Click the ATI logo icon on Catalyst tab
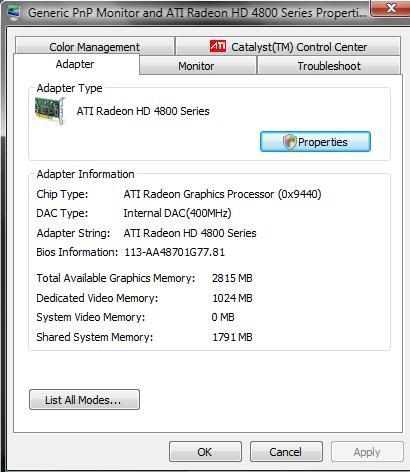 tap(218, 46)
